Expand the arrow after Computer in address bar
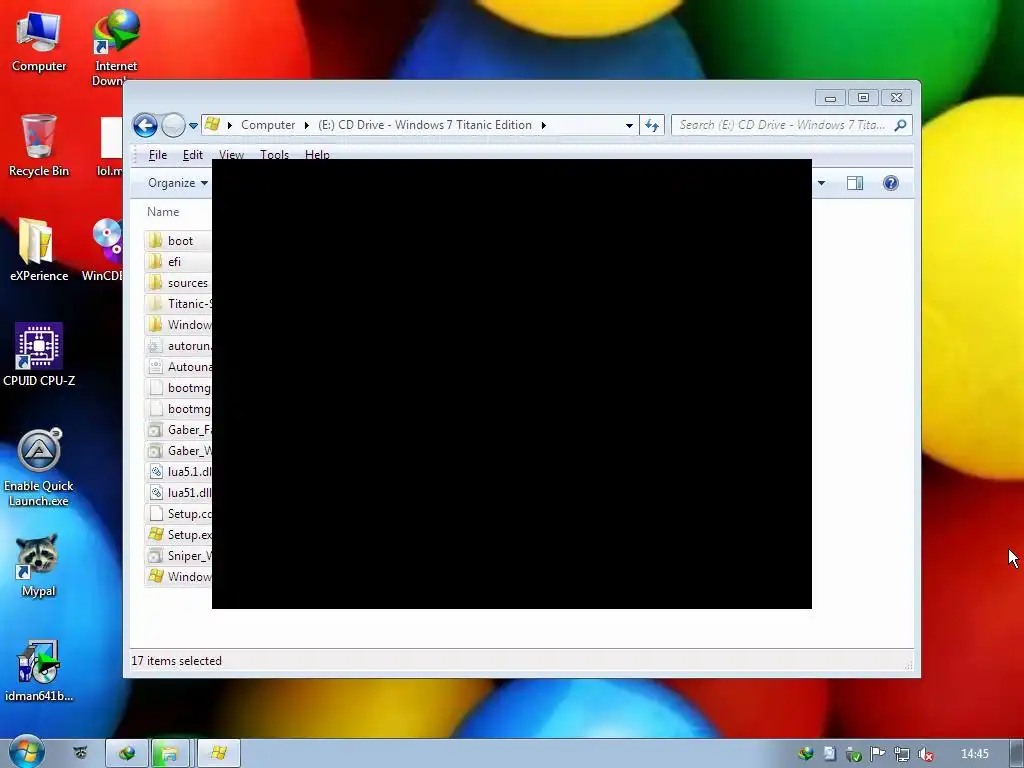The image size is (1024, 768). [306, 125]
